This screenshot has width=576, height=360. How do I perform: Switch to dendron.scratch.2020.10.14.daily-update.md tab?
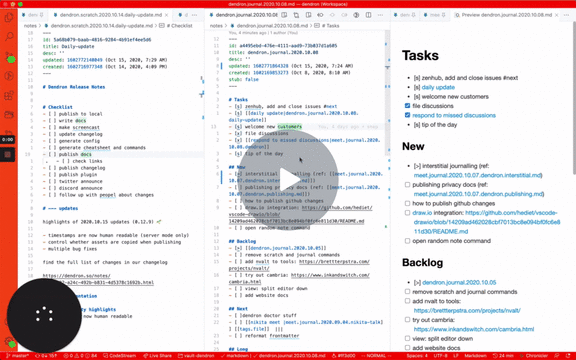(110, 15)
